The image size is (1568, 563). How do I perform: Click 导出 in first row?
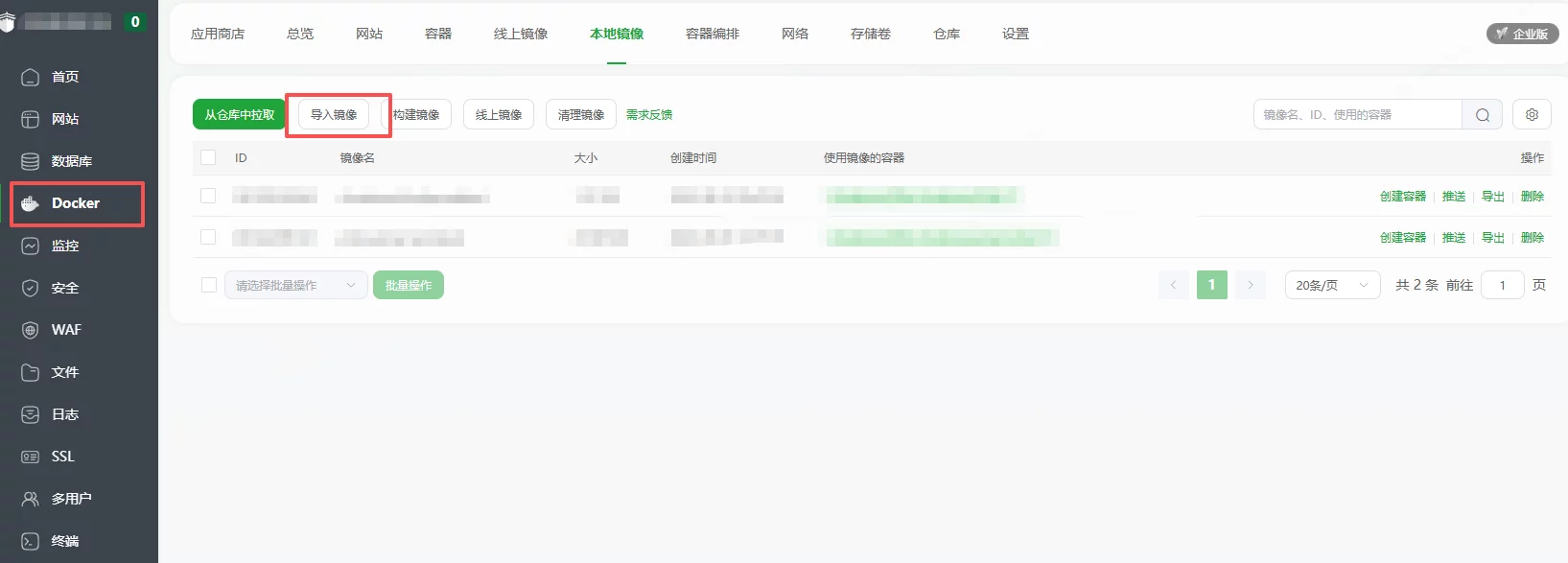(x=1493, y=196)
